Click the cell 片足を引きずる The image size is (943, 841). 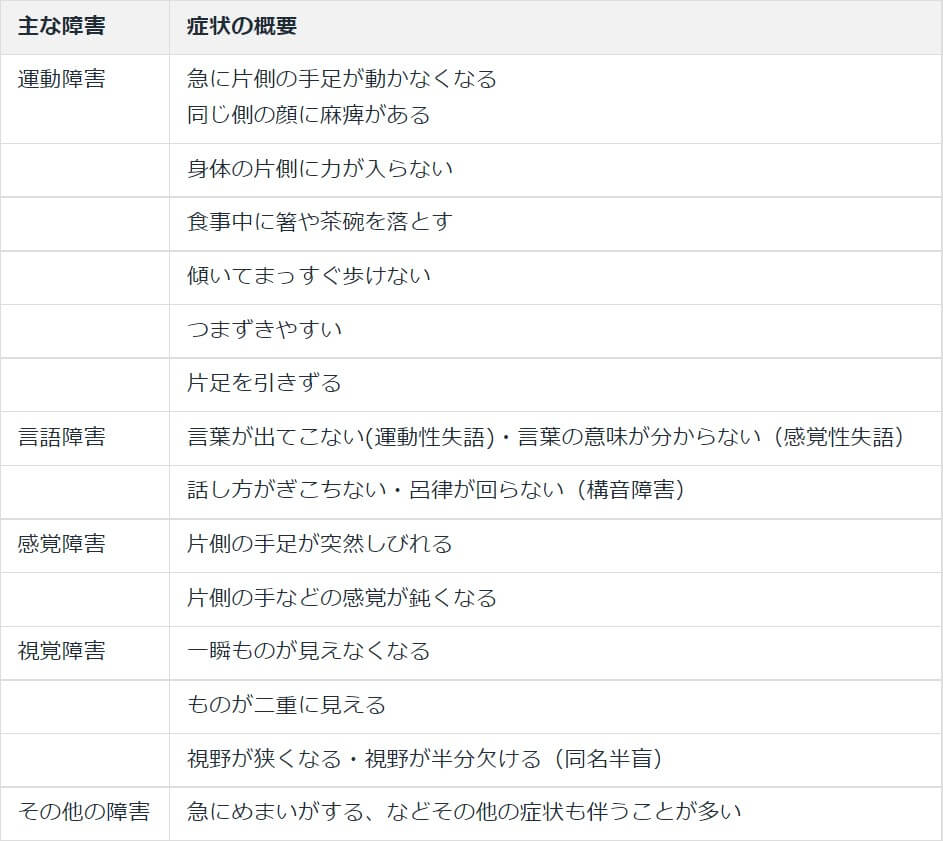click(x=265, y=383)
